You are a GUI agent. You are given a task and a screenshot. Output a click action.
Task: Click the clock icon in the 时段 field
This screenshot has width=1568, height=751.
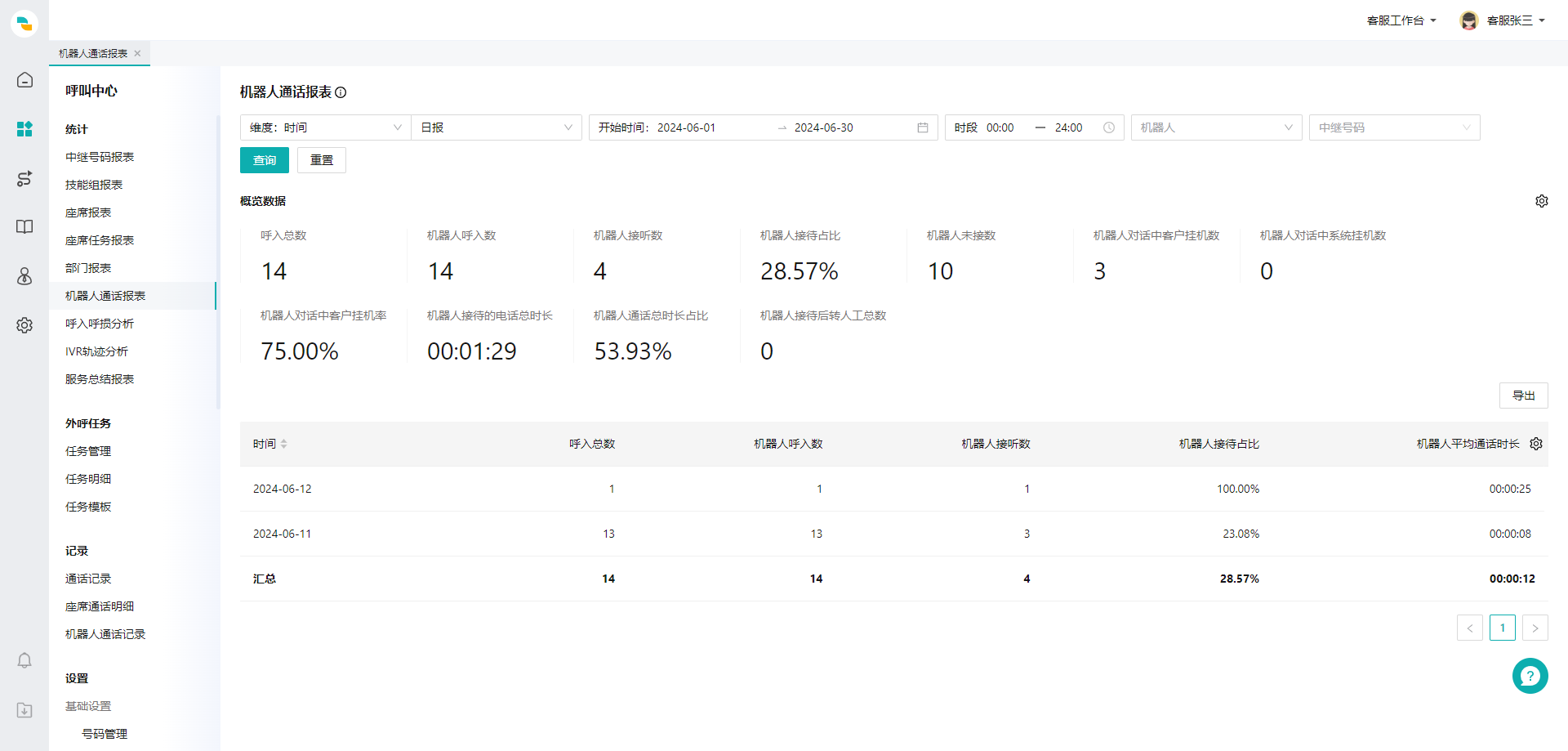(1109, 127)
